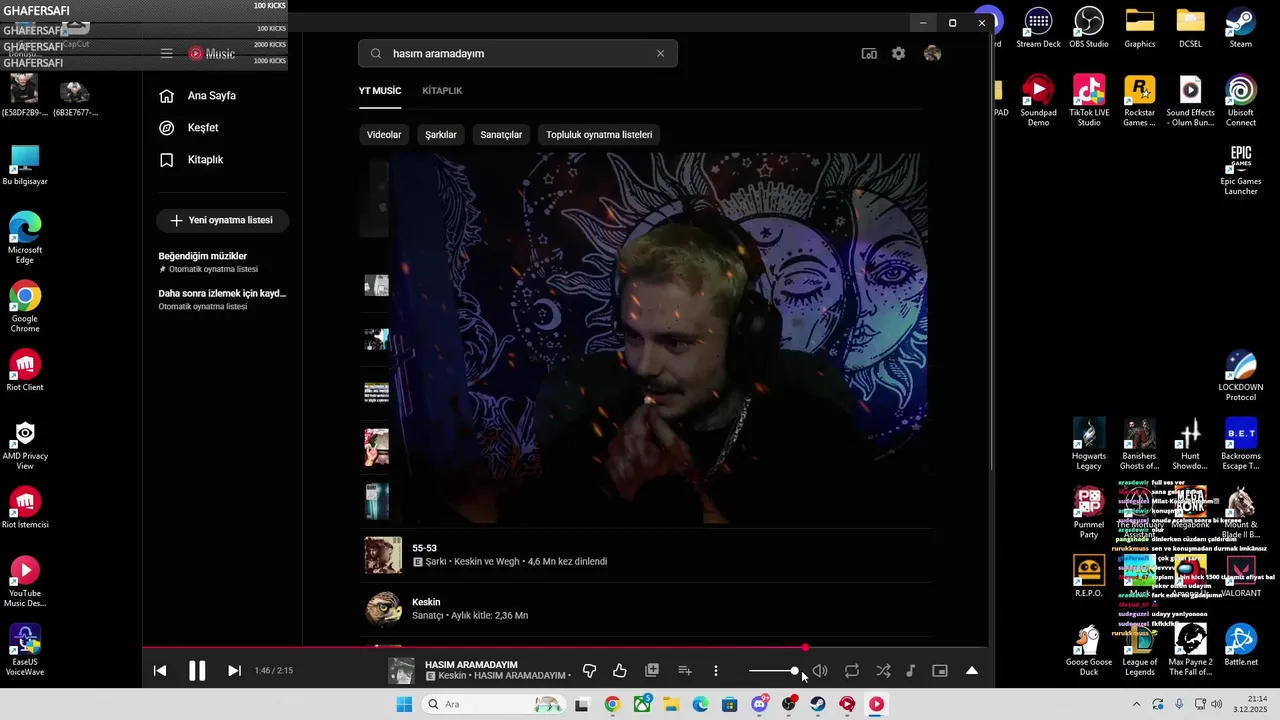Select Rockstar Games desktop shortcut
1280x720 pixels.
(1140, 101)
